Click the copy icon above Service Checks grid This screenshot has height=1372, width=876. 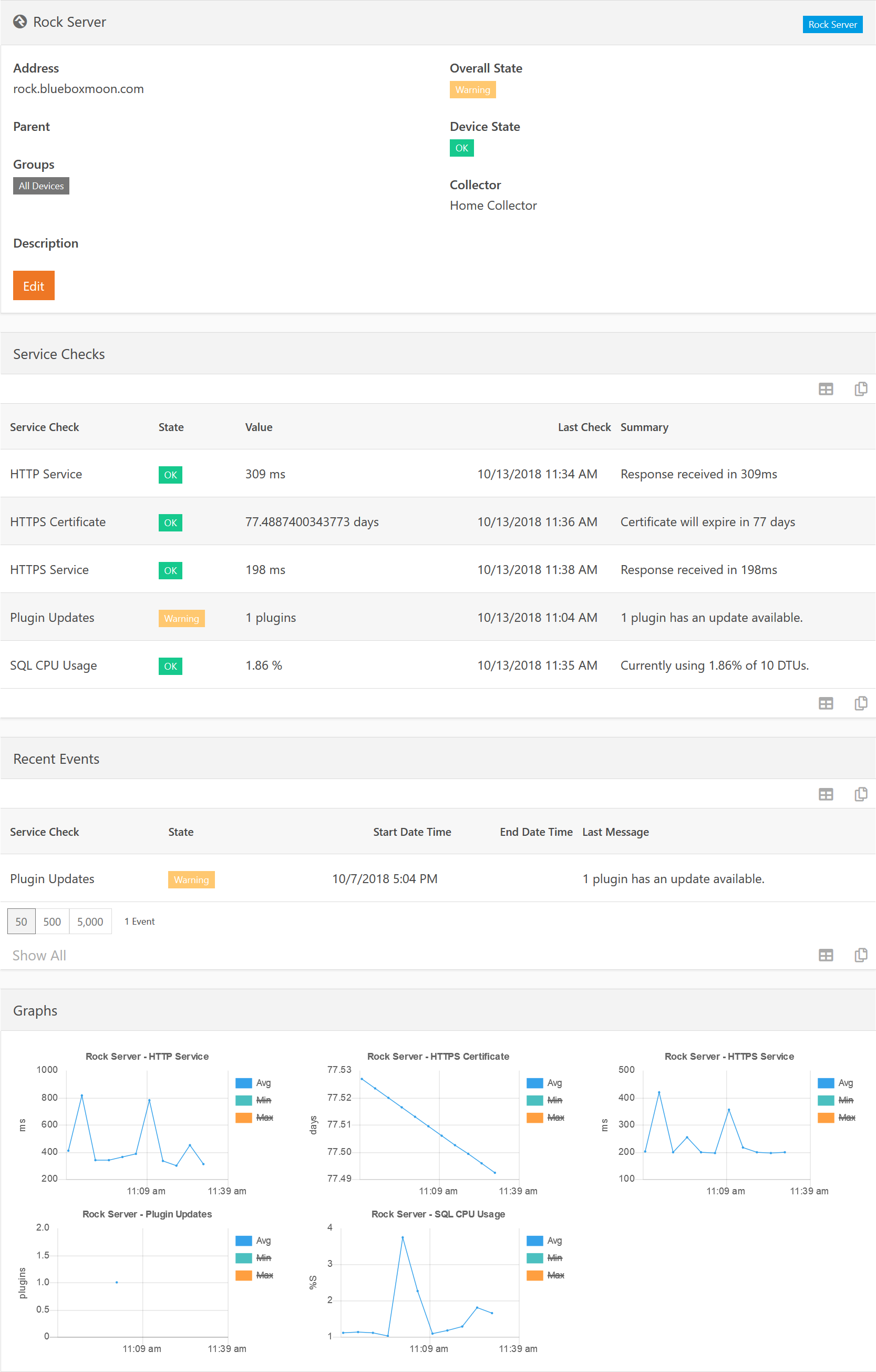click(x=861, y=388)
